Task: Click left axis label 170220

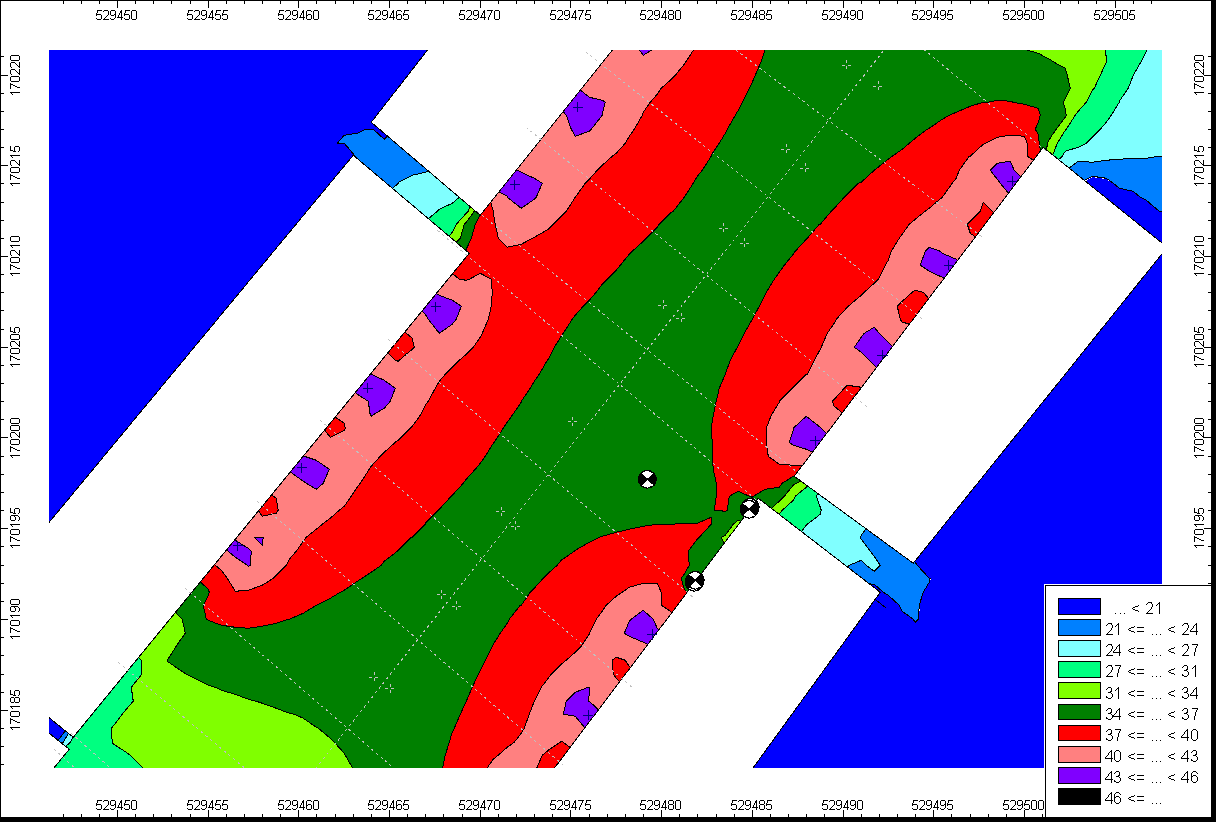Action: point(16,74)
